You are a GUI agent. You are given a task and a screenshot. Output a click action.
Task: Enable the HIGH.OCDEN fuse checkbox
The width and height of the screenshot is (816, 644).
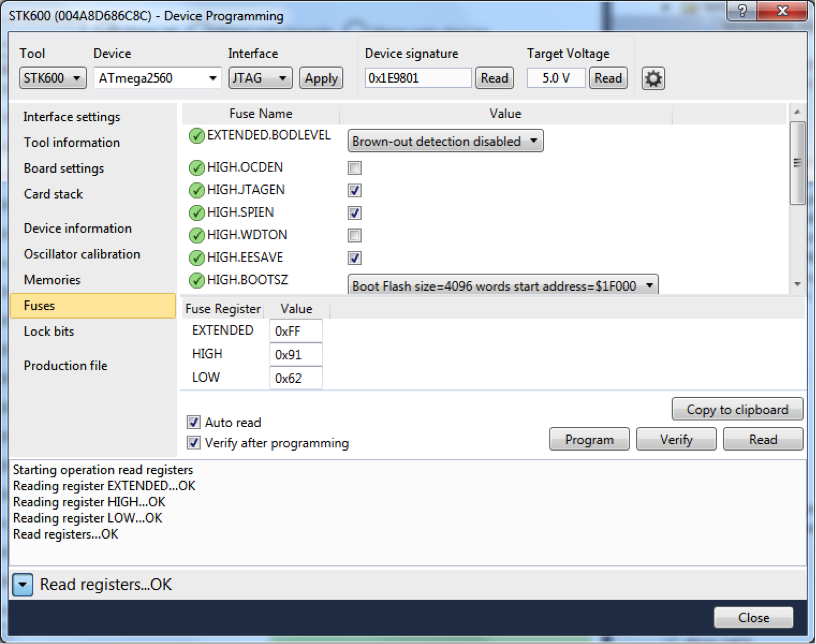[x=354, y=167]
